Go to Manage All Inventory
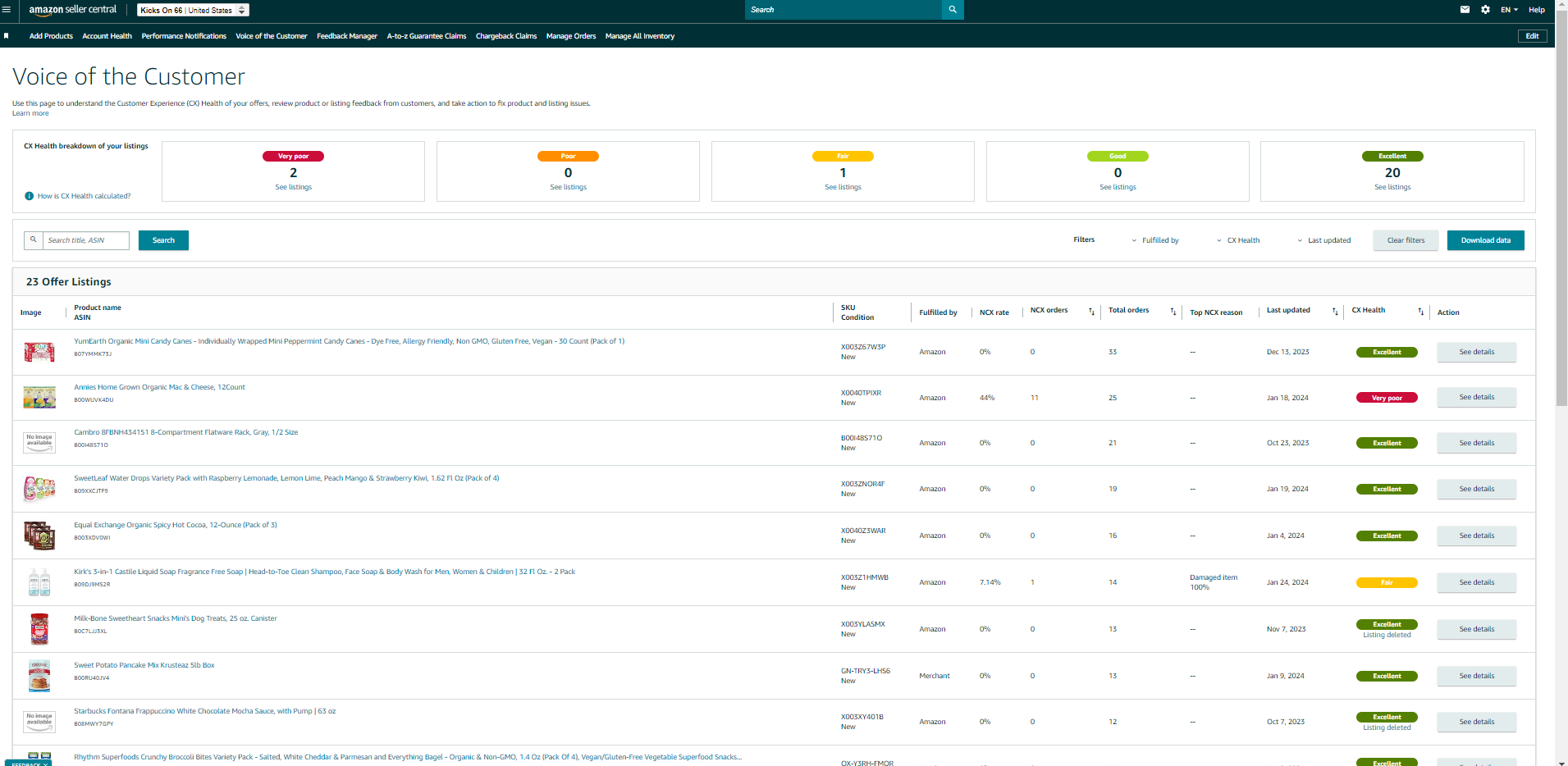Image resolution: width=1568 pixels, height=766 pixels. 640,36
